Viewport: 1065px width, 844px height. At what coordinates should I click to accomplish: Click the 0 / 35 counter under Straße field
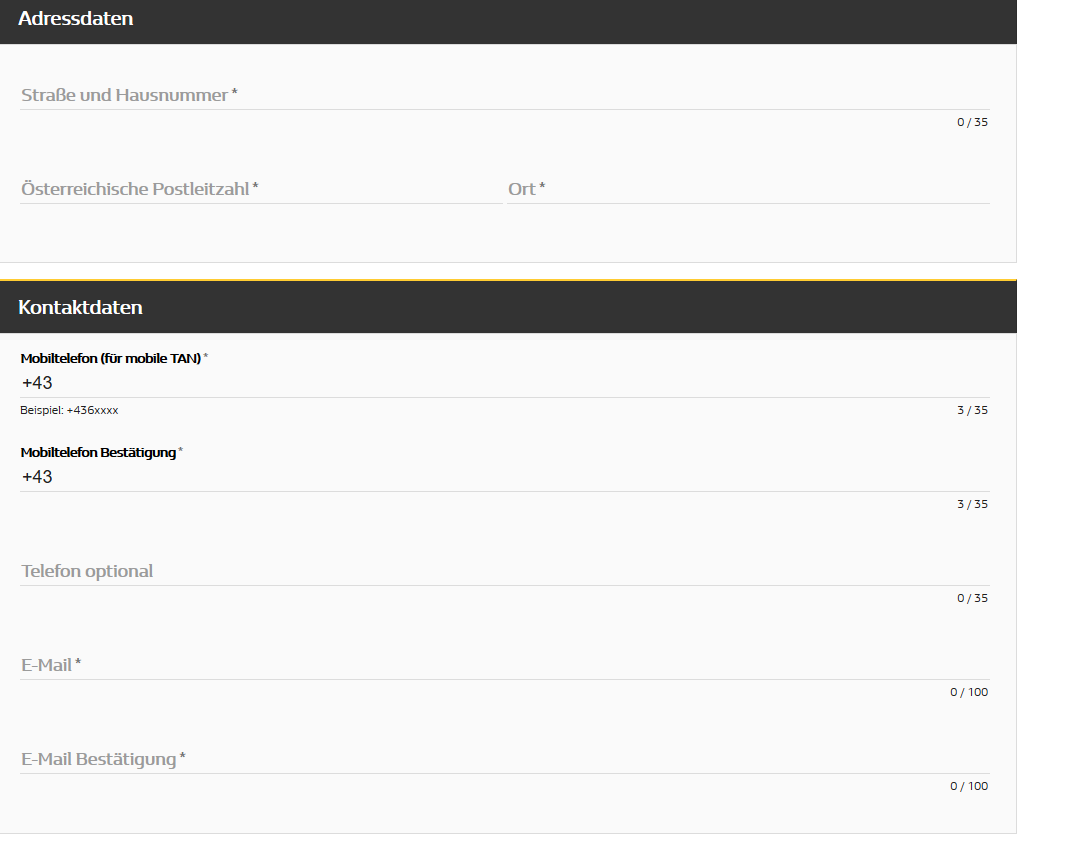(x=972, y=122)
